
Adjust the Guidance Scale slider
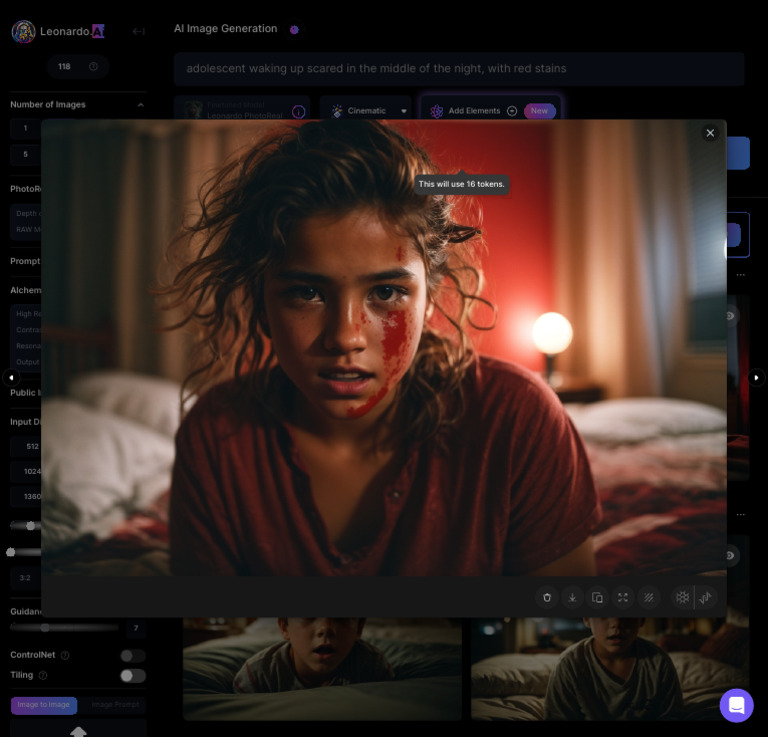pyautogui.click(x=64, y=628)
